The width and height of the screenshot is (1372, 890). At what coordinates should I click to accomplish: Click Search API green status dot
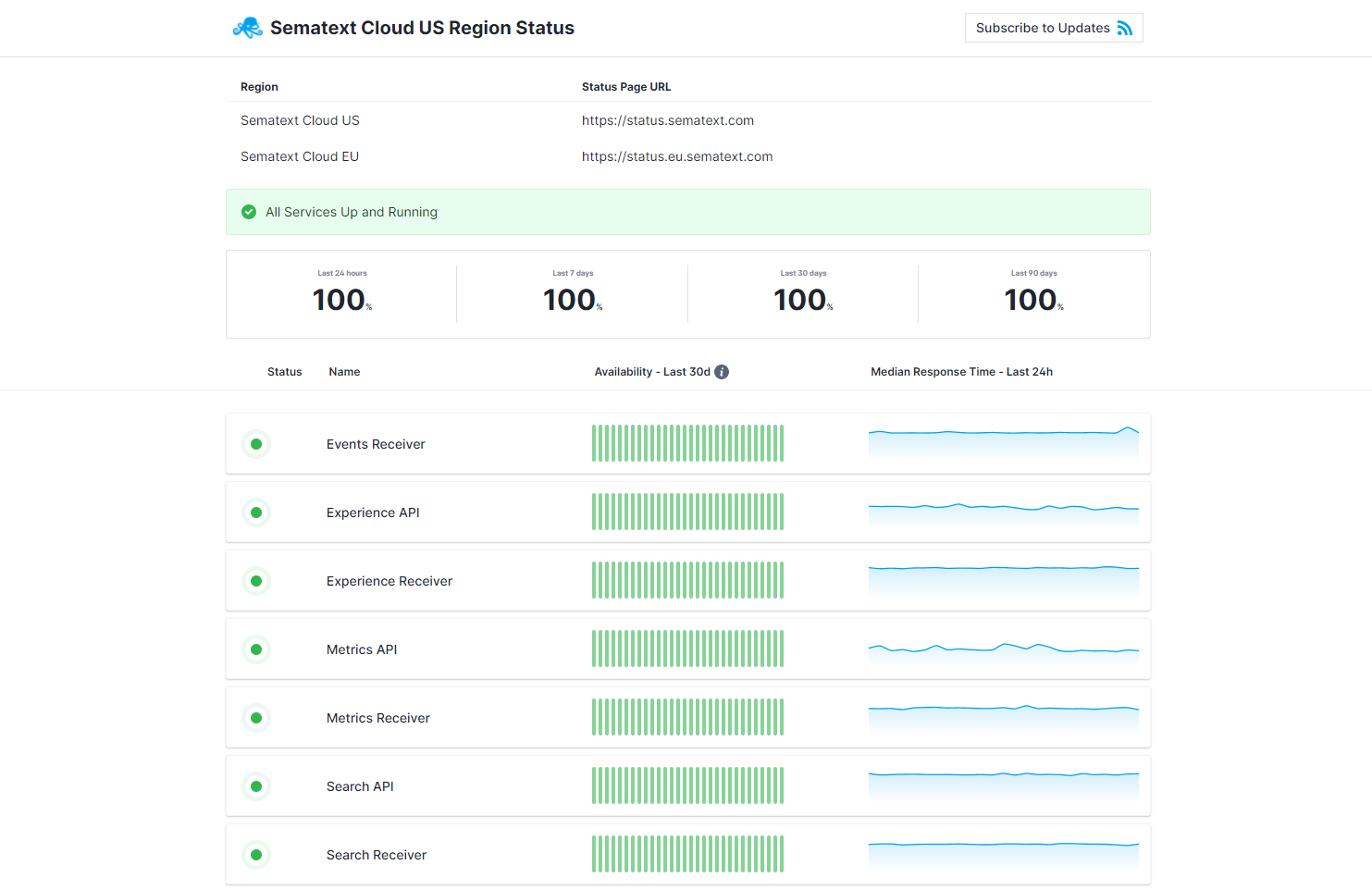(256, 786)
